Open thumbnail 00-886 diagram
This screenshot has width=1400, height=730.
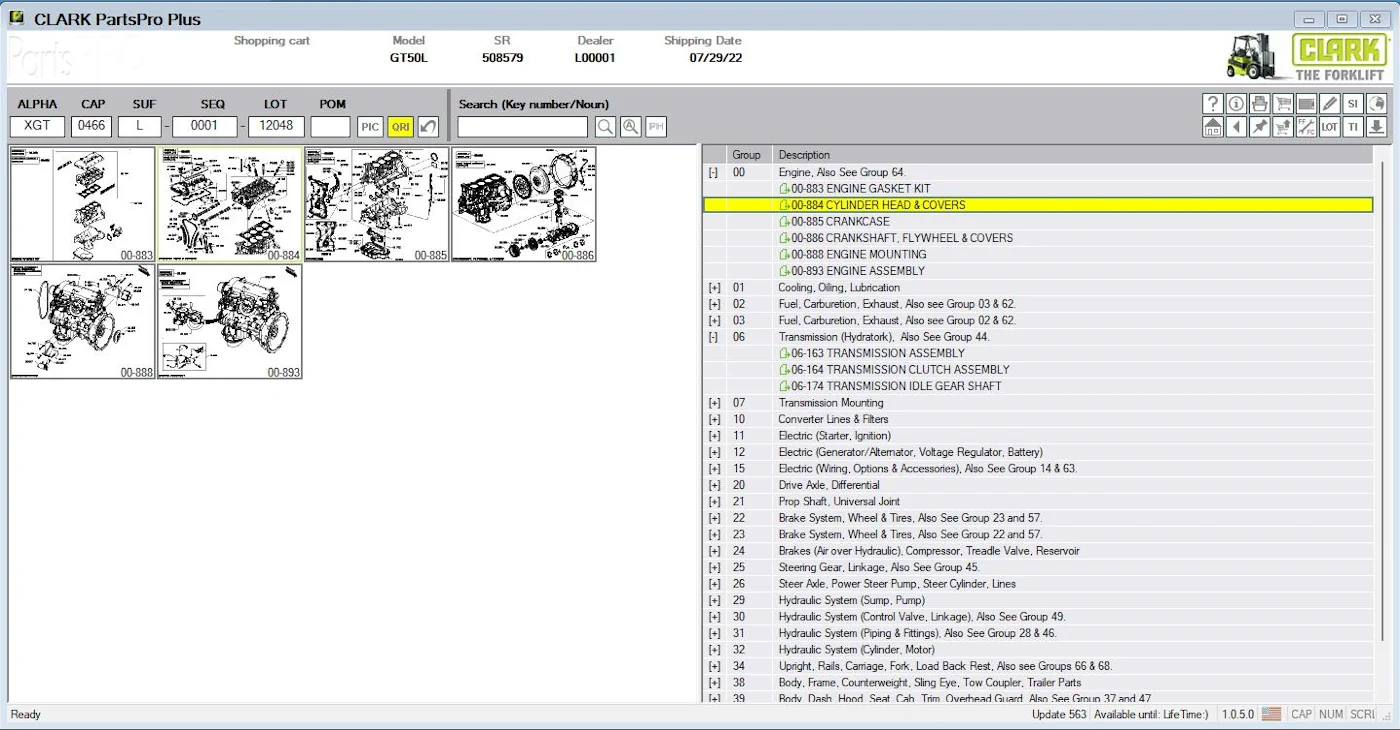[x=524, y=205]
